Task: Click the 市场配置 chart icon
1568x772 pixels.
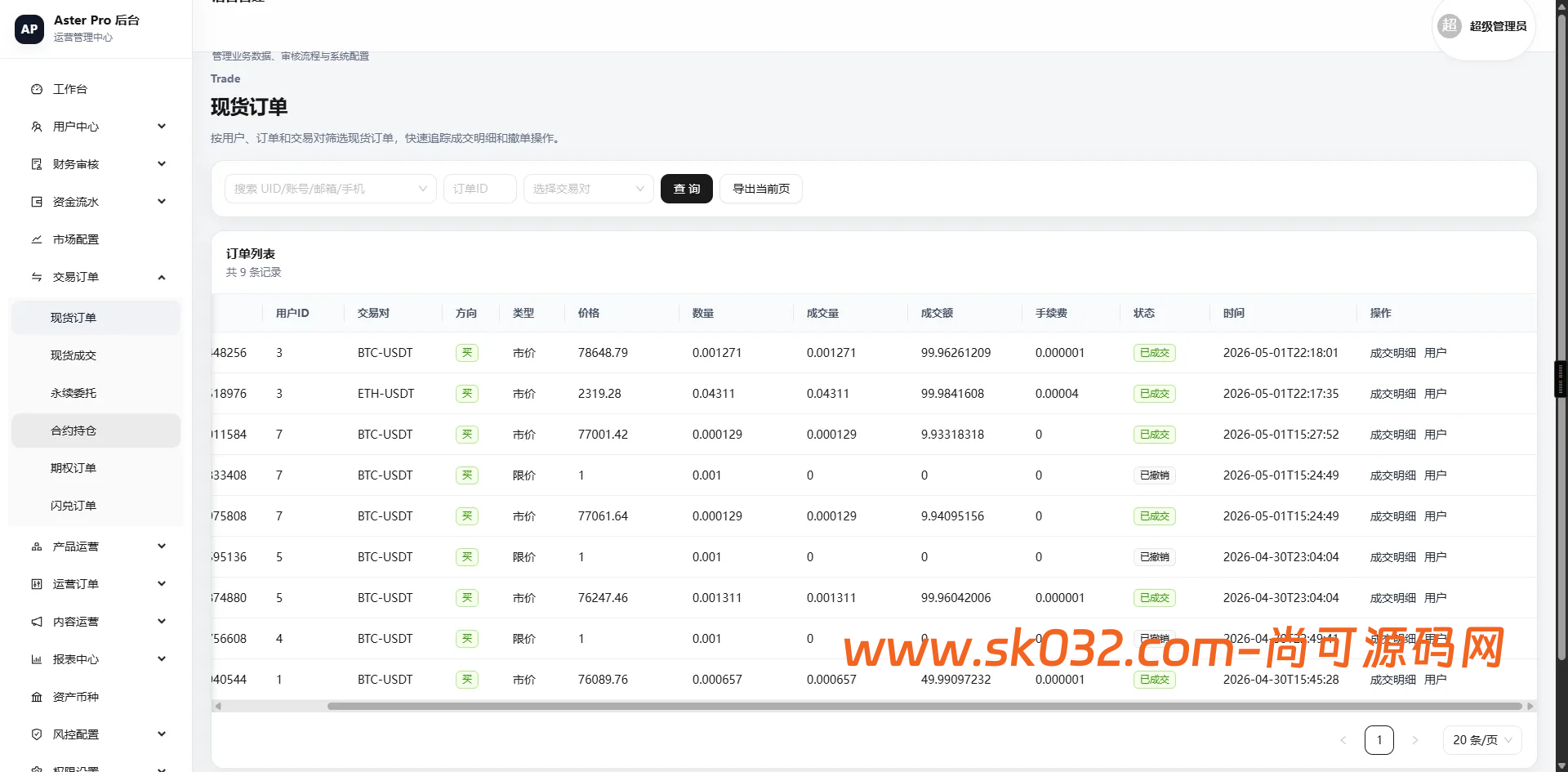Action: coord(37,239)
